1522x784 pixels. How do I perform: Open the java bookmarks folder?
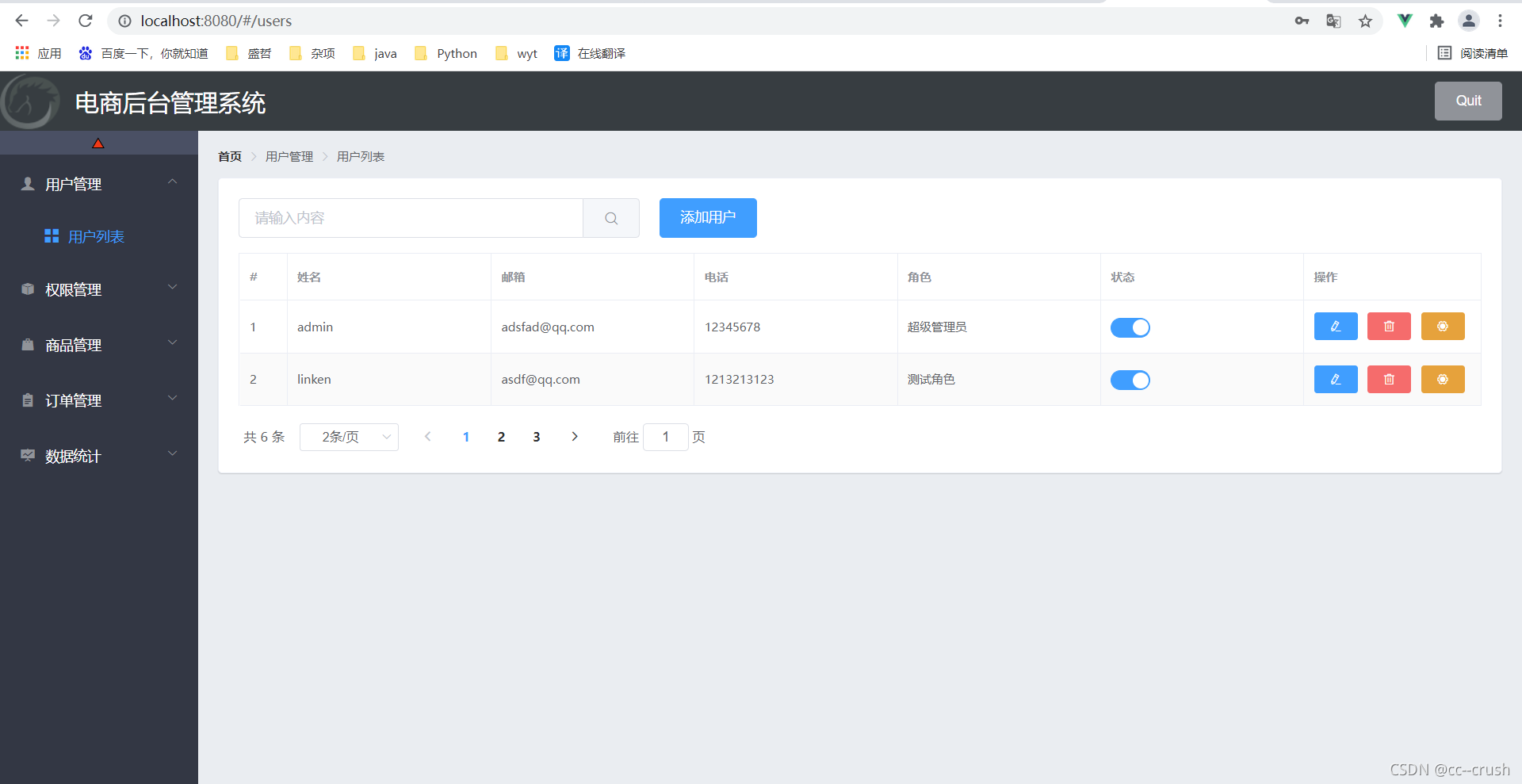coord(375,53)
